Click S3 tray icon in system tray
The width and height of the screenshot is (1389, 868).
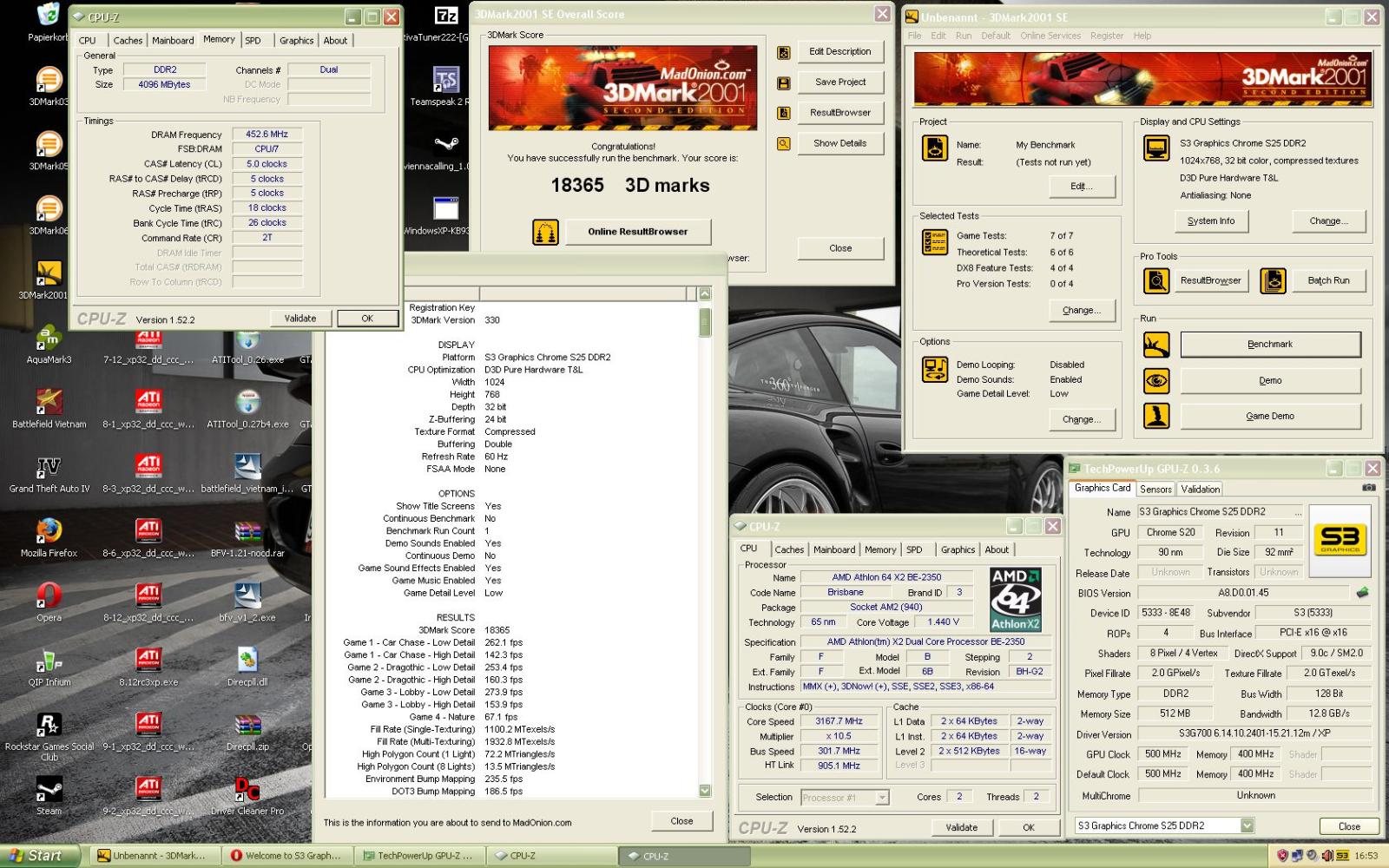(x=1342, y=856)
